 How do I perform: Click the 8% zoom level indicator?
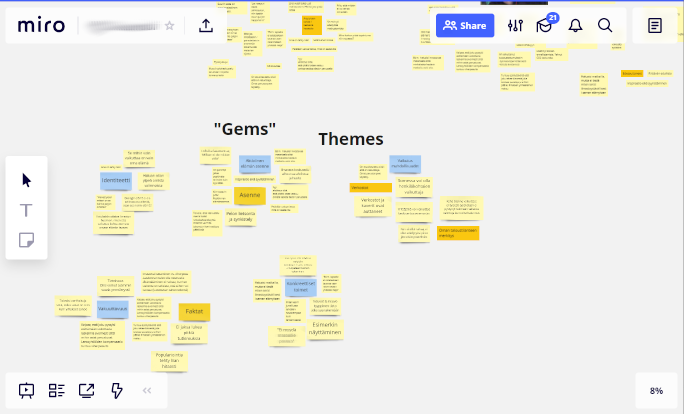(656, 391)
